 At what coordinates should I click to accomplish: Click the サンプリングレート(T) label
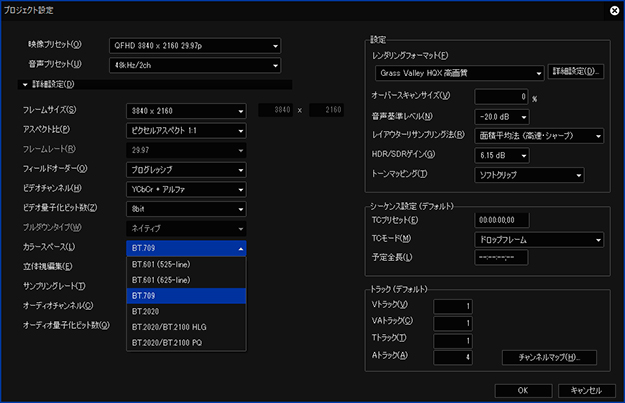[x=54, y=286]
